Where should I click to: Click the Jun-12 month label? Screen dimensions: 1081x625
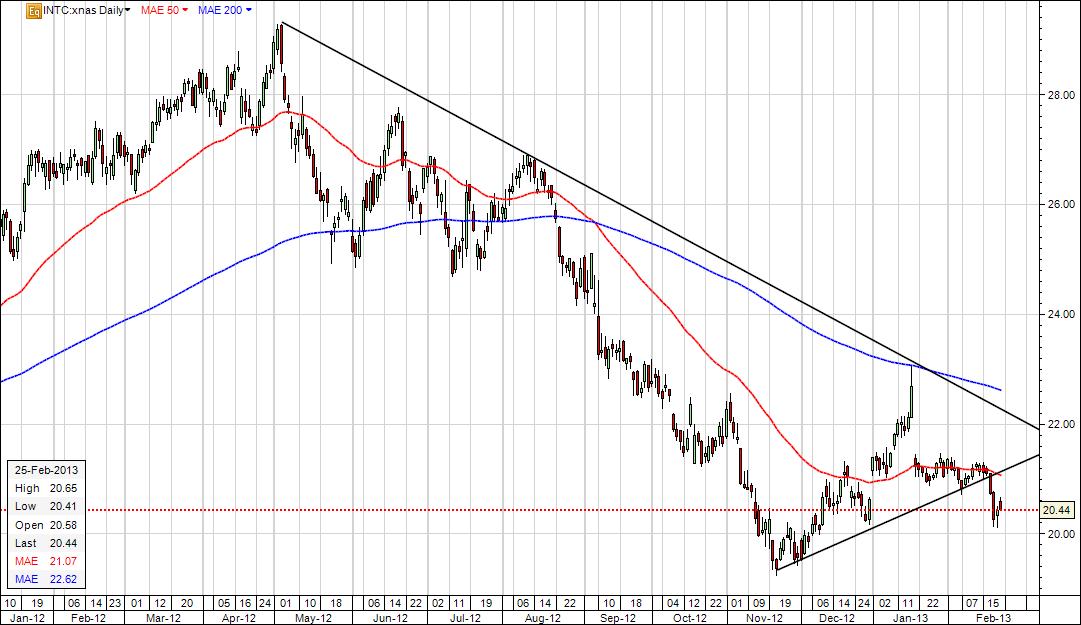point(392,617)
